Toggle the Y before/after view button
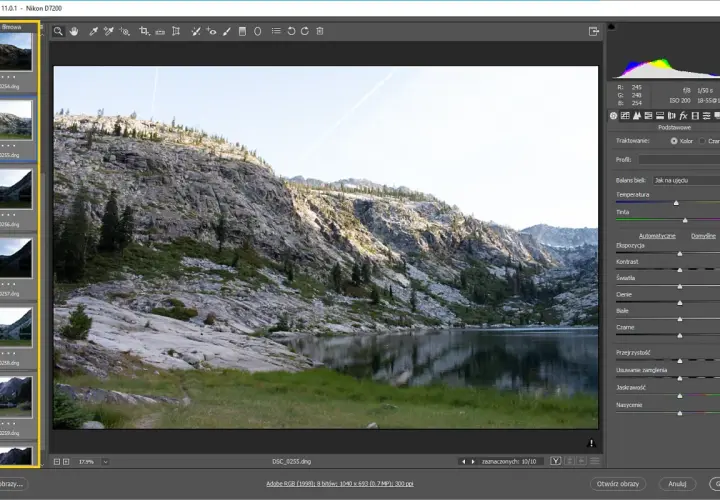 (556, 461)
